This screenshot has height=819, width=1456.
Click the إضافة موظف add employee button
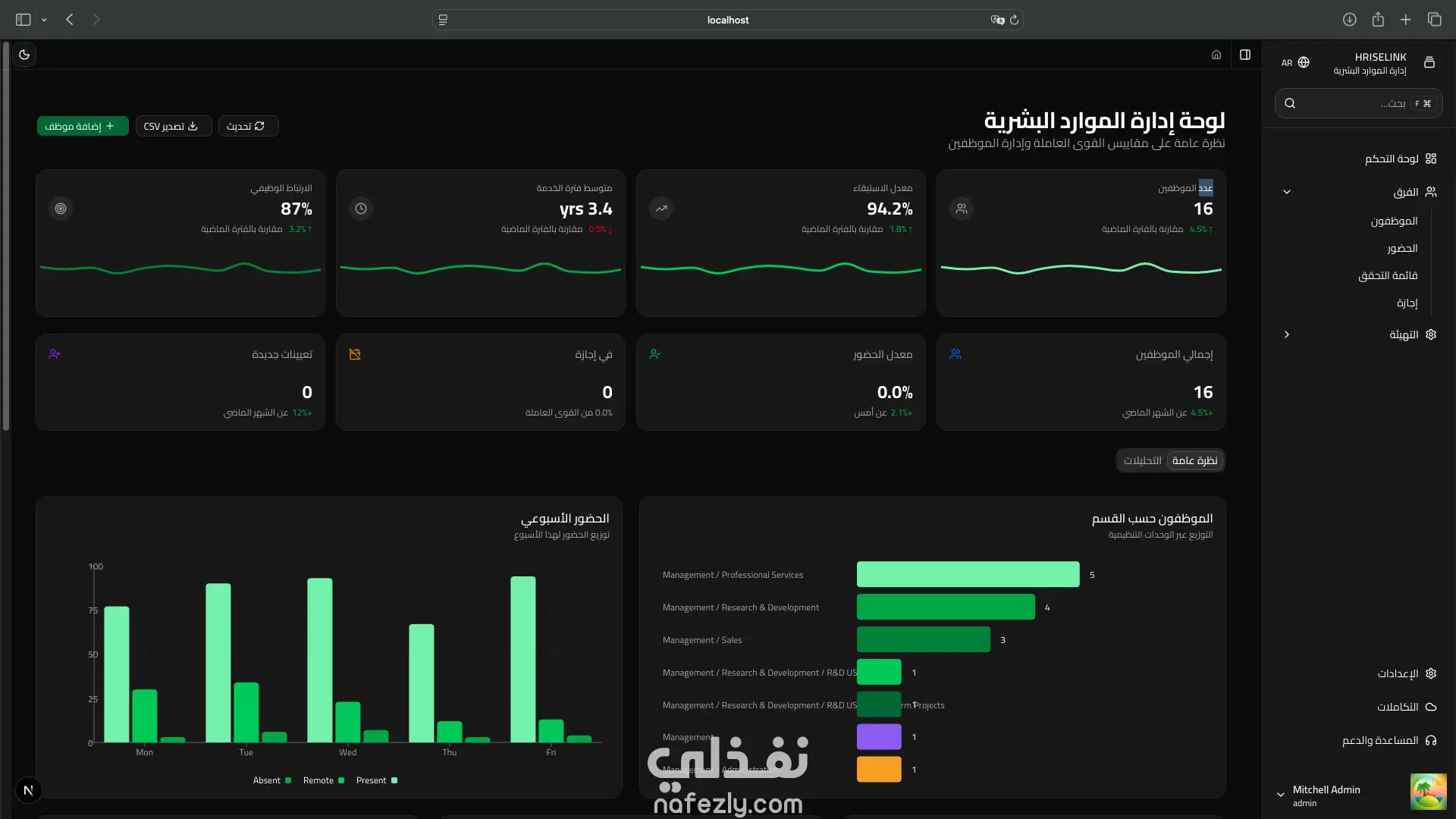[83, 126]
